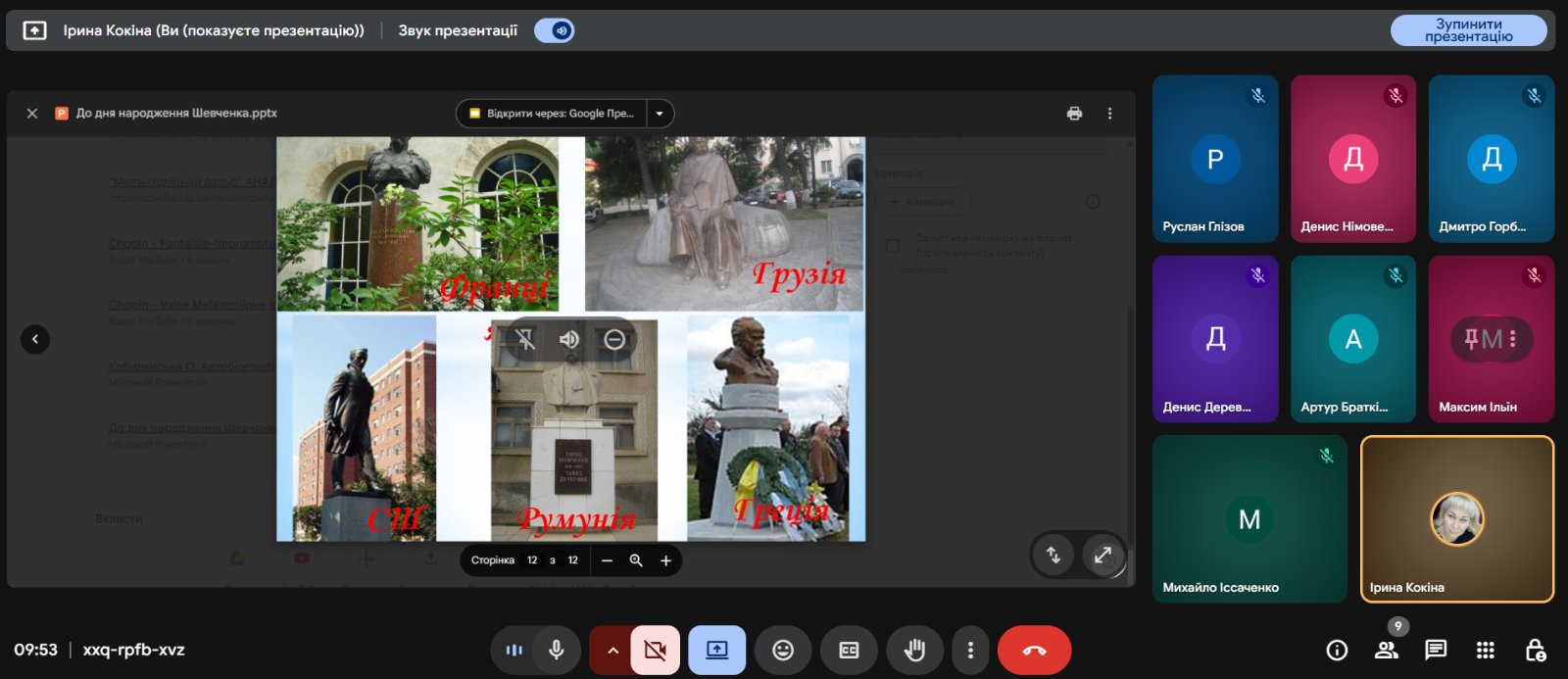
Task: Toggle presentation audio switch
Action: coord(555,30)
